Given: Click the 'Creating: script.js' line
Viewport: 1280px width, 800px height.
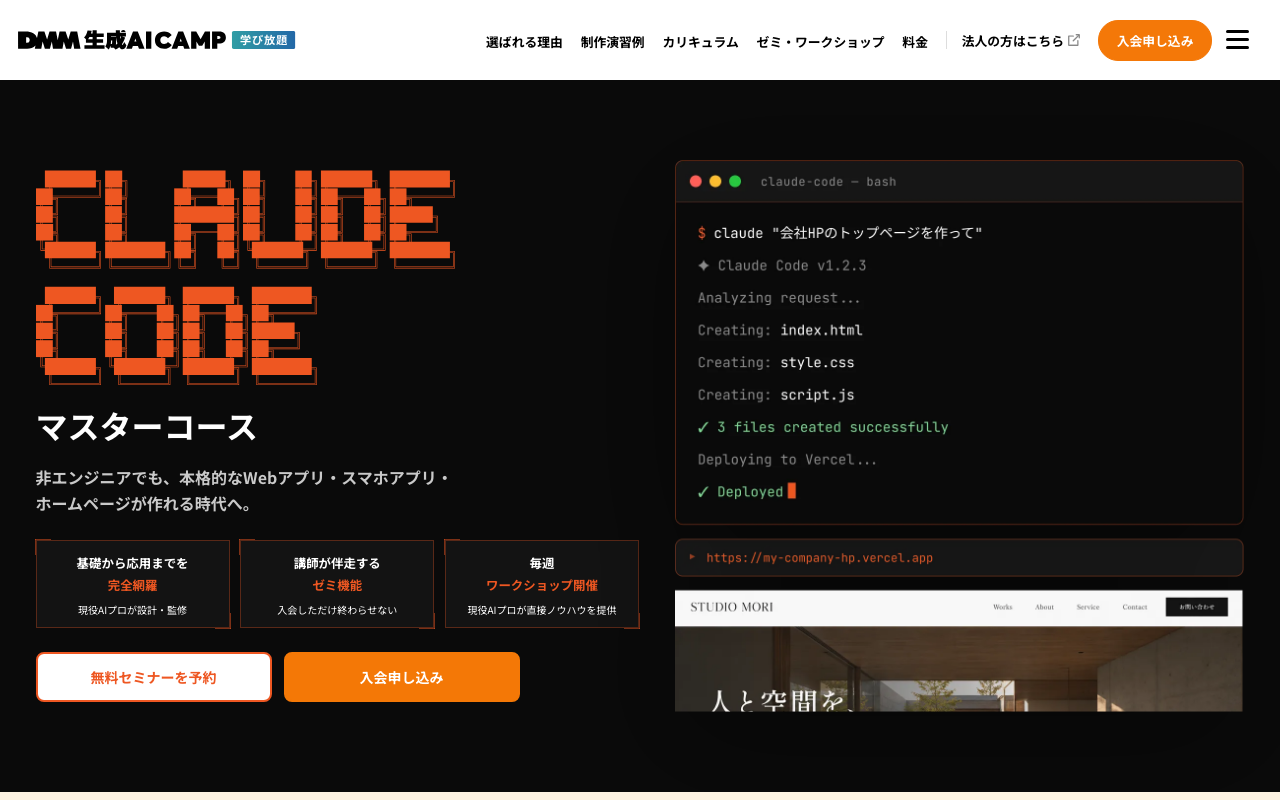Looking at the screenshot, I should click(776, 395).
